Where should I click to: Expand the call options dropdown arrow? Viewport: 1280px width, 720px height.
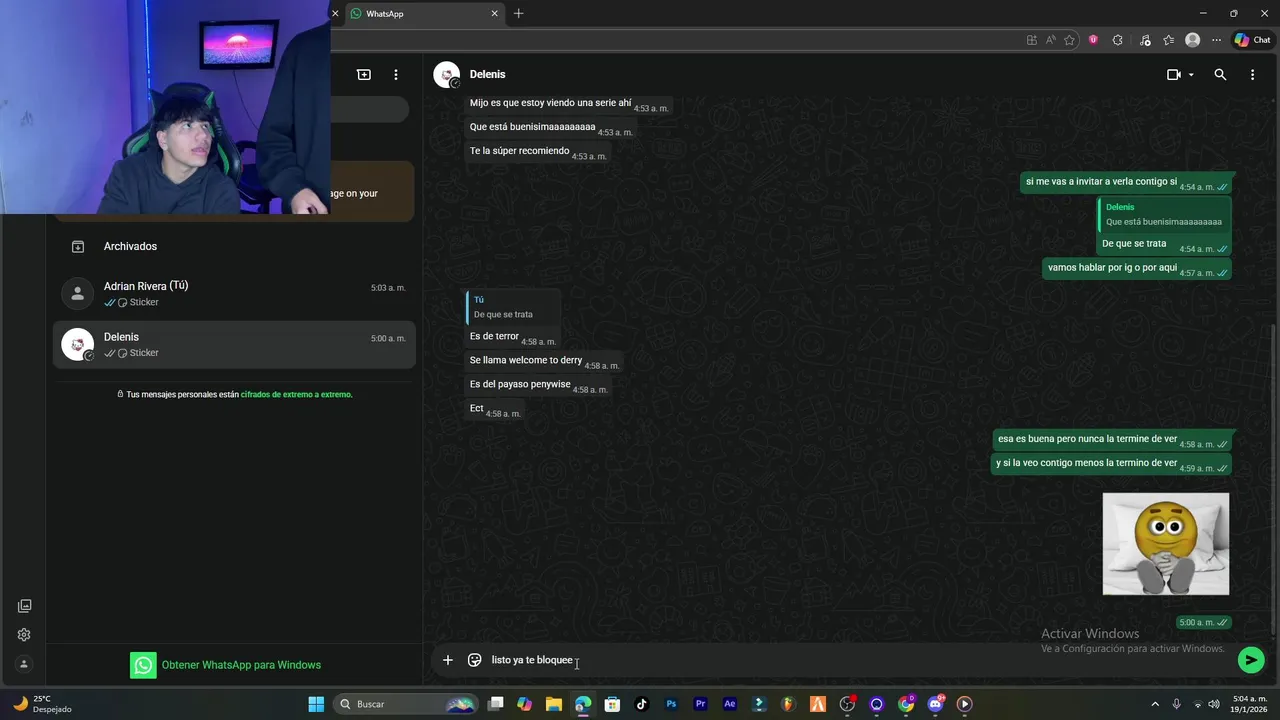click(x=1191, y=75)
